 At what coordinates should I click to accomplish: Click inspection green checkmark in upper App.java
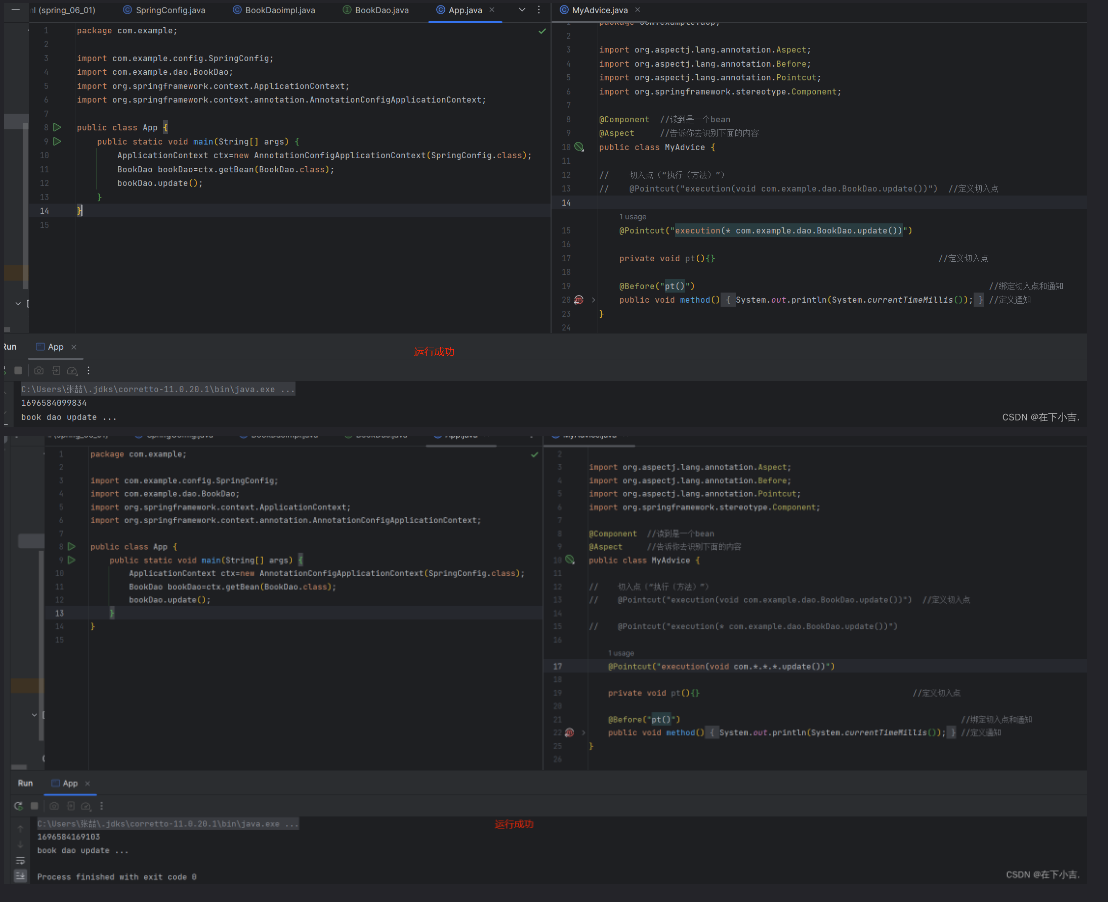point(542,31)
